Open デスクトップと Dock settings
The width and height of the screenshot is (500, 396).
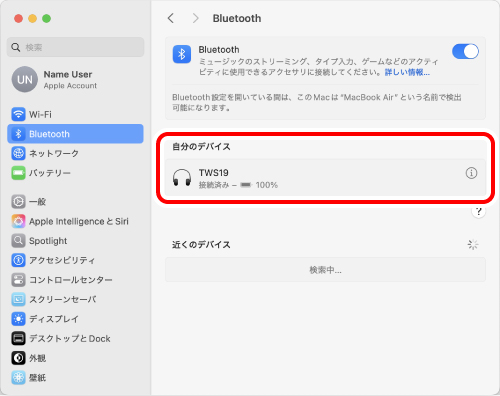75,339
